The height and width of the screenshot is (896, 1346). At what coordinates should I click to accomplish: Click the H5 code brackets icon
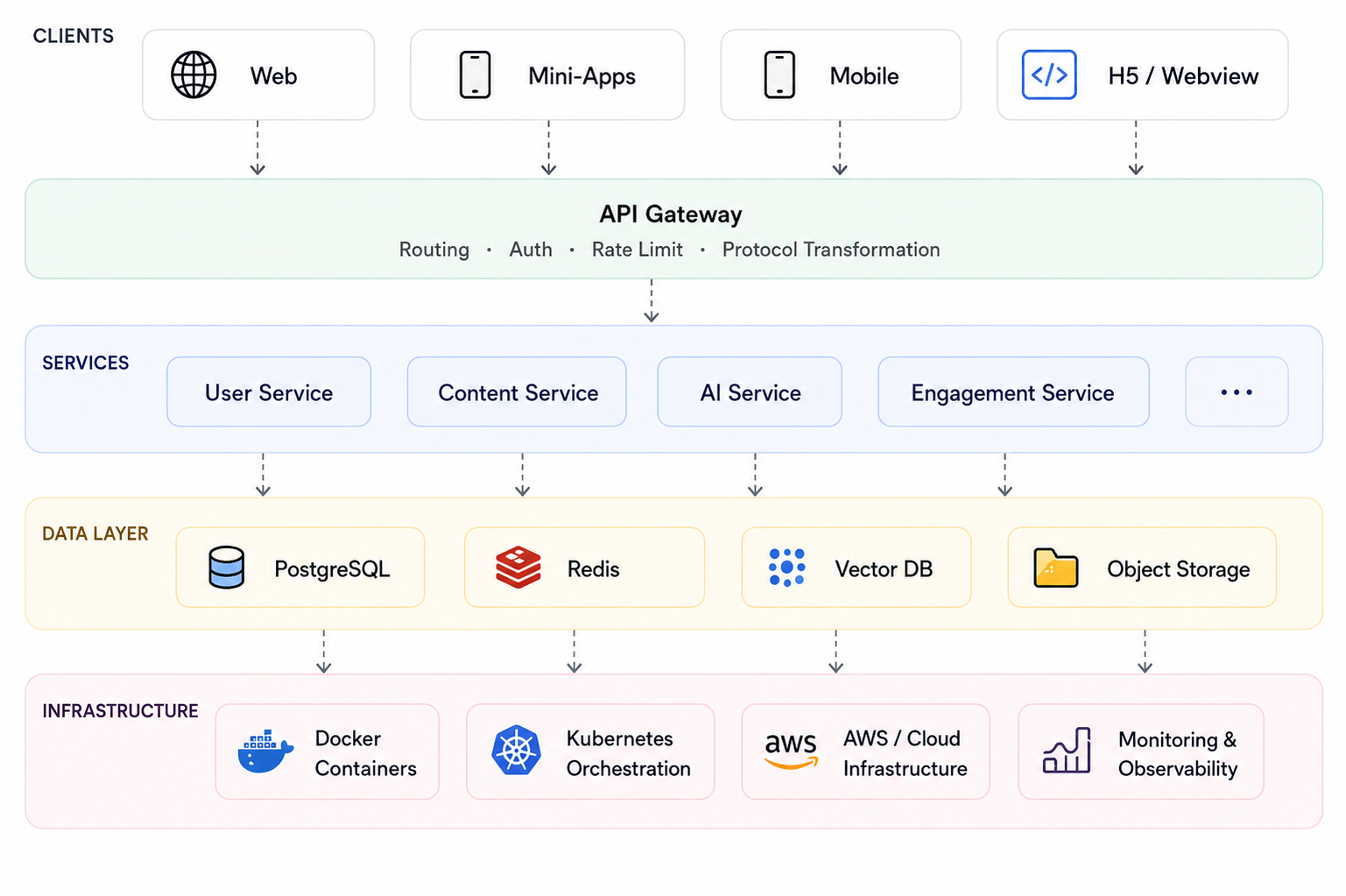tap(1049, 74)
